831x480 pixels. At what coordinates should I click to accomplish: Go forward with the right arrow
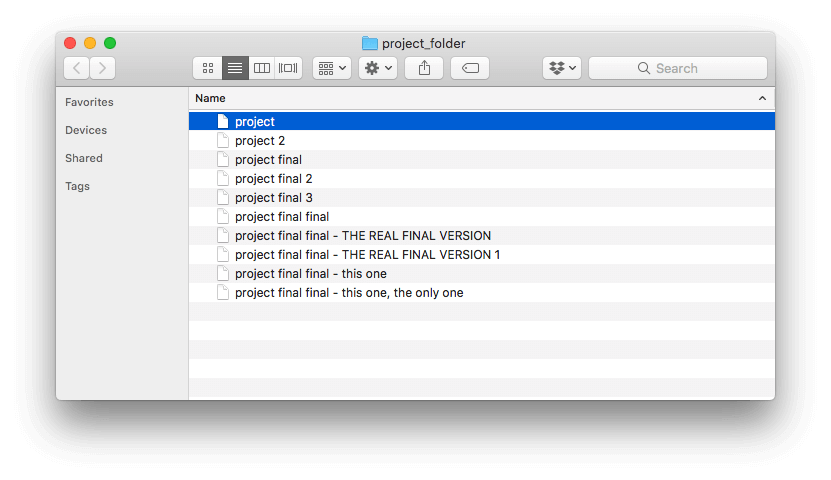[x=102, y=68]
